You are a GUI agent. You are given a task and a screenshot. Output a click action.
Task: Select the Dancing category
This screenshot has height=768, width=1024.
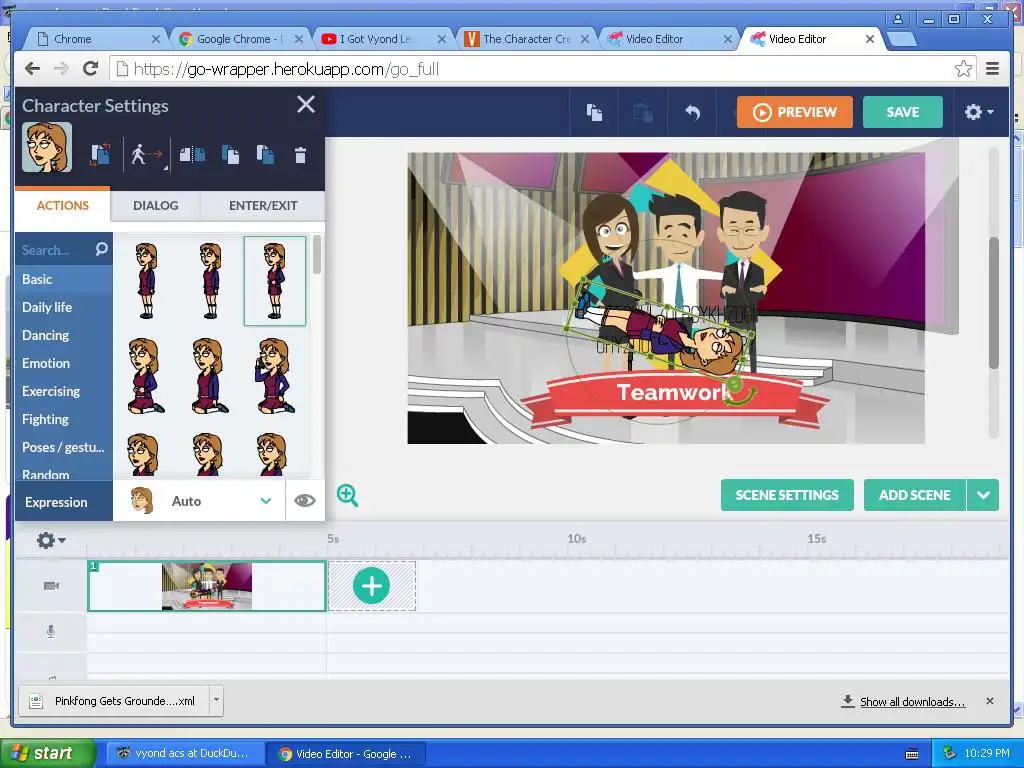click(x=63, y=335)
